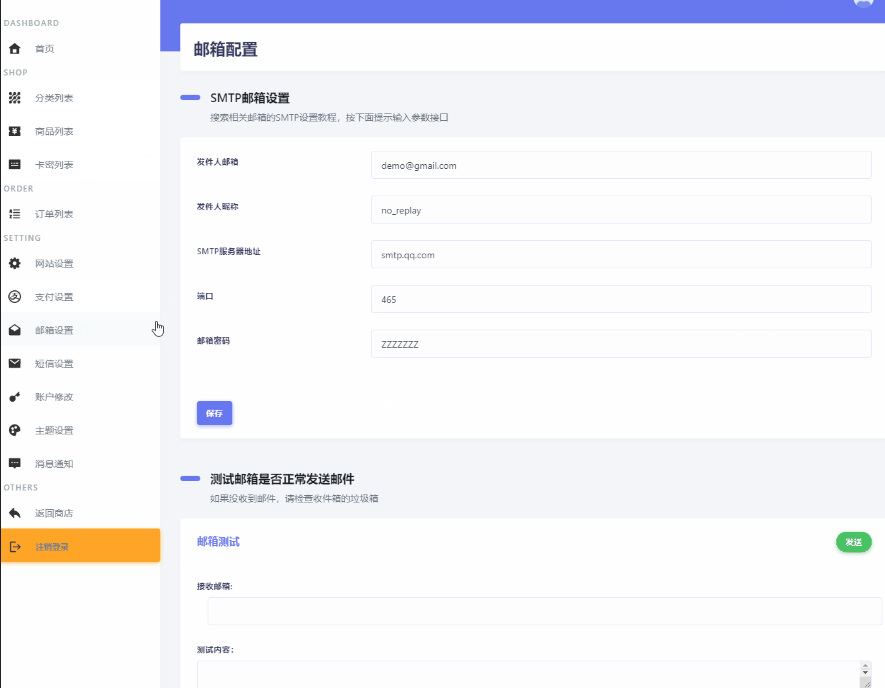Click the home icon beside 首页
The image size is (885, 688).
15,49
